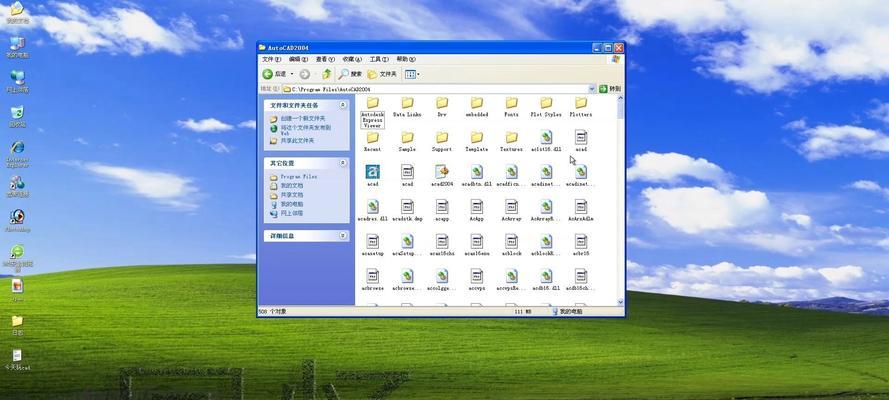
Task: Select the 回收站 Recycle Bin desktop icon
Action: 17,116
